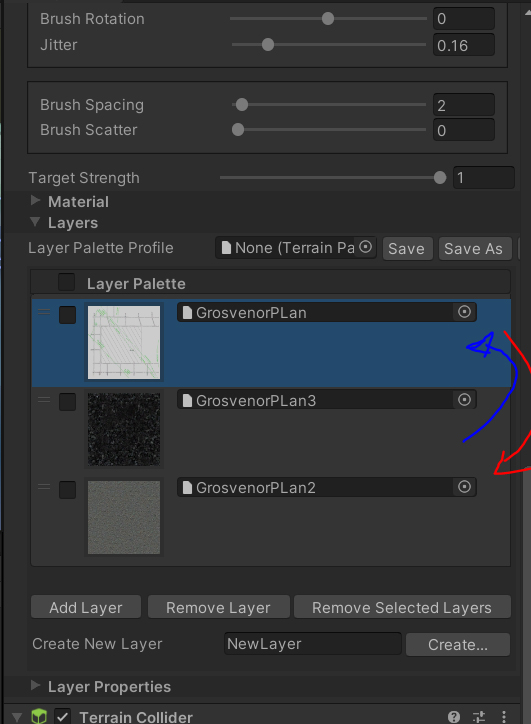Disable the Terrain Collider component checkbox
The image size is (531, 724).
click(x=62, y=717)
